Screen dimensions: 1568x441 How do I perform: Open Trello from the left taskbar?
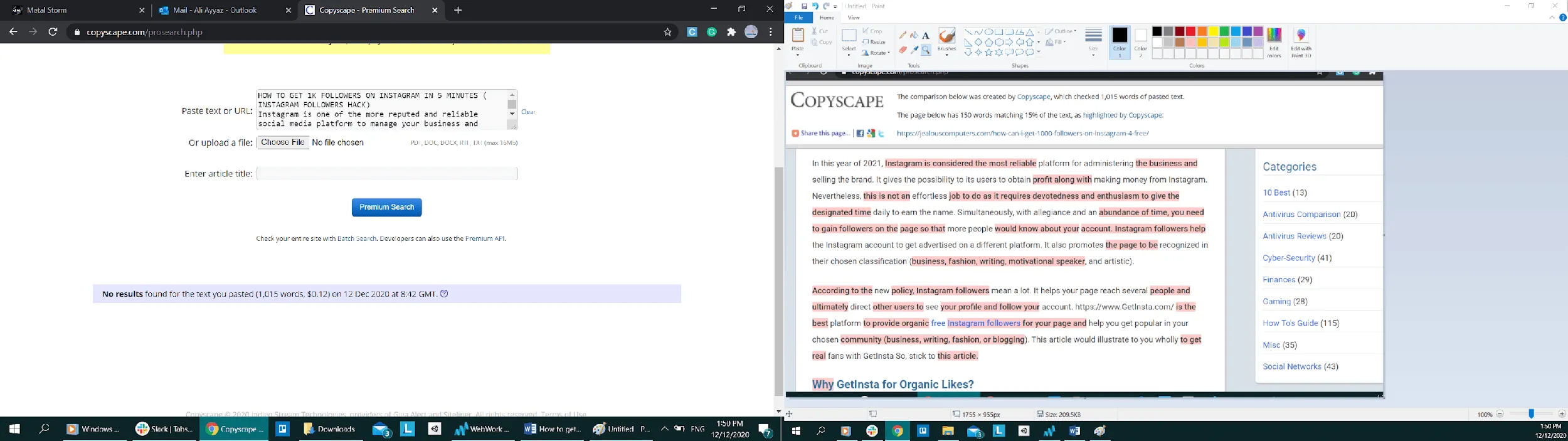[x=283, y=429]
